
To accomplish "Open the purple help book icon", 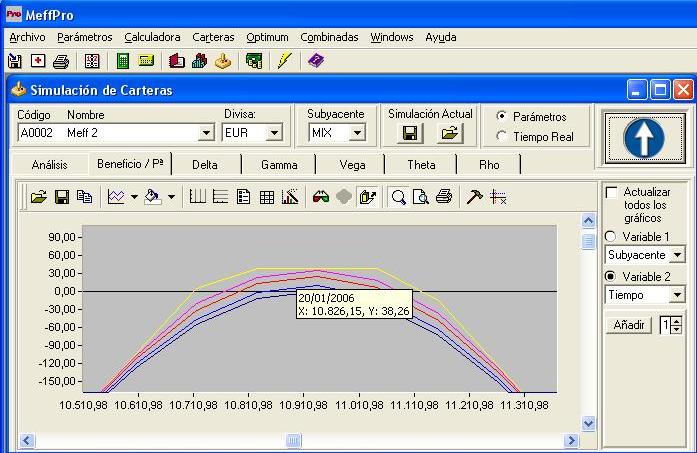I will [316, 60].
